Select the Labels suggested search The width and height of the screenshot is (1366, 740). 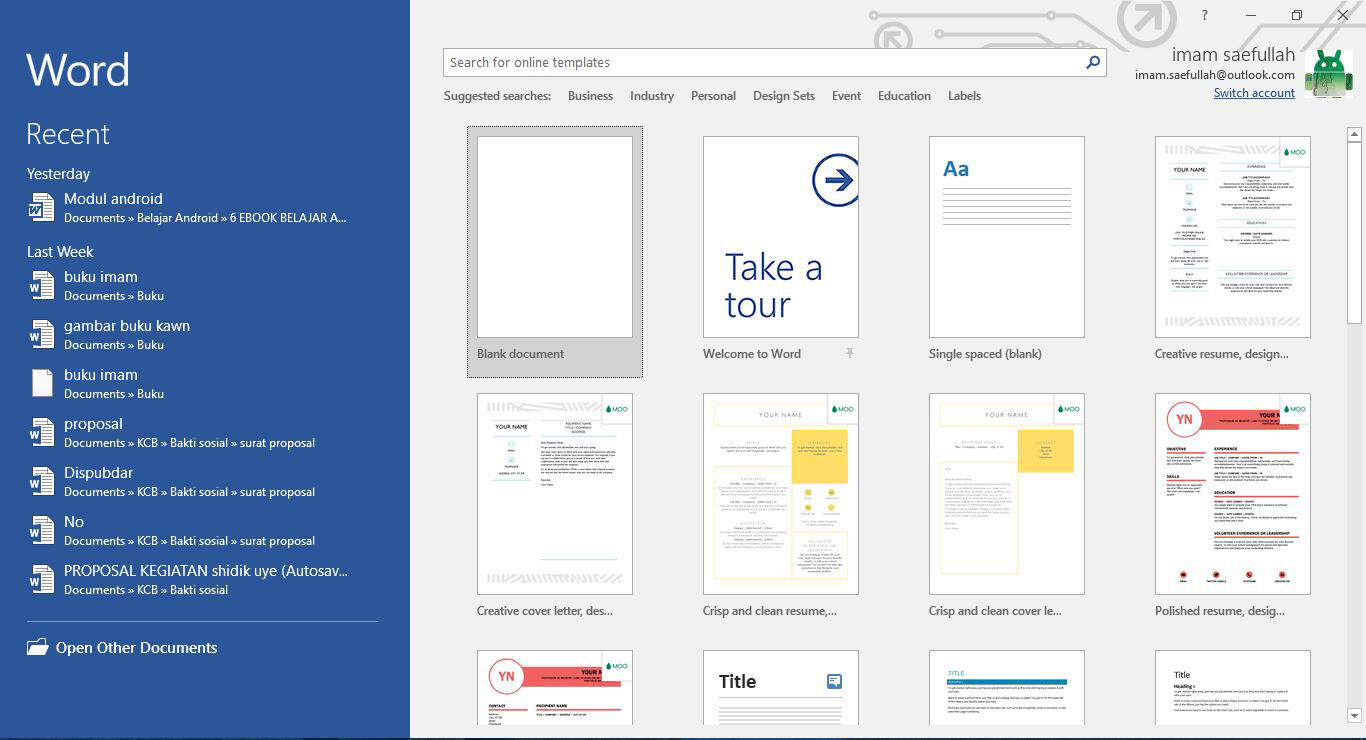[964, 96]
